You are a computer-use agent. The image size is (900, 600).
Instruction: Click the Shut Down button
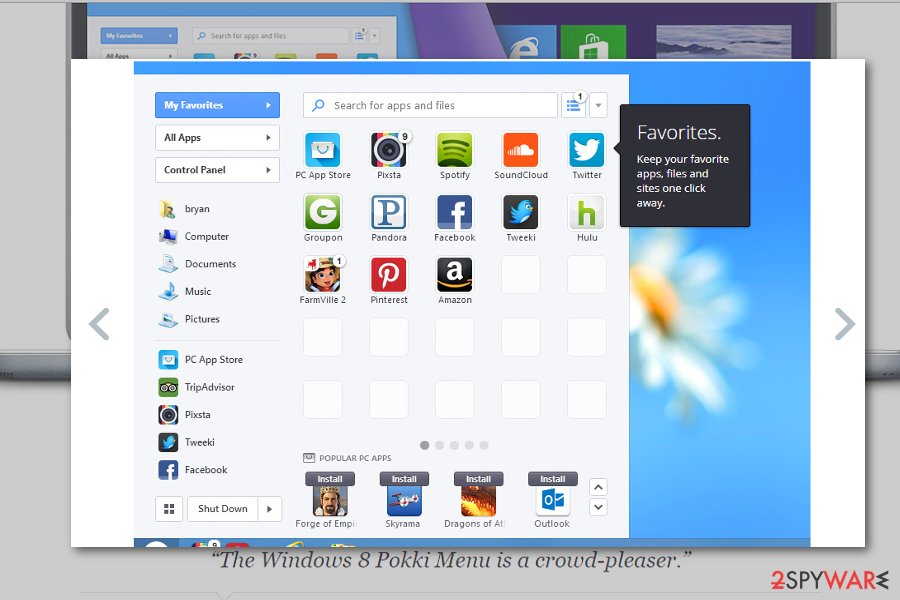[223, 509]
